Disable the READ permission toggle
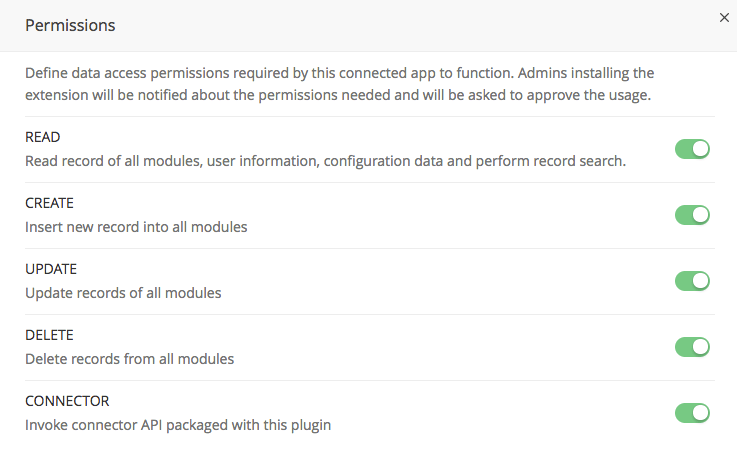Screen dimensions: 737x474 point(692,149)
